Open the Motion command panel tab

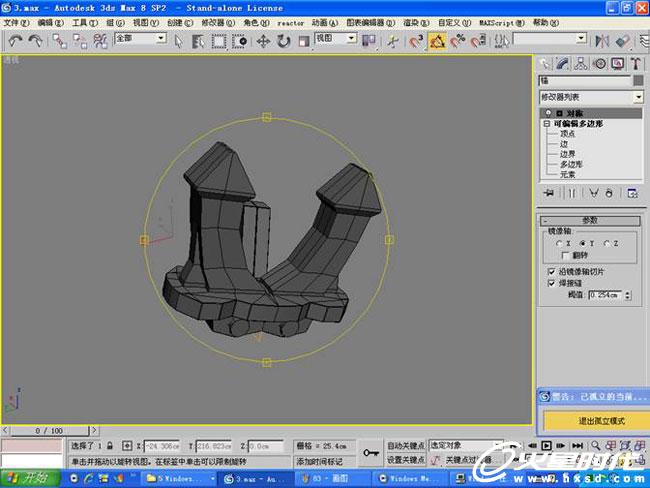pyautogui.click(x=599, y=63)
